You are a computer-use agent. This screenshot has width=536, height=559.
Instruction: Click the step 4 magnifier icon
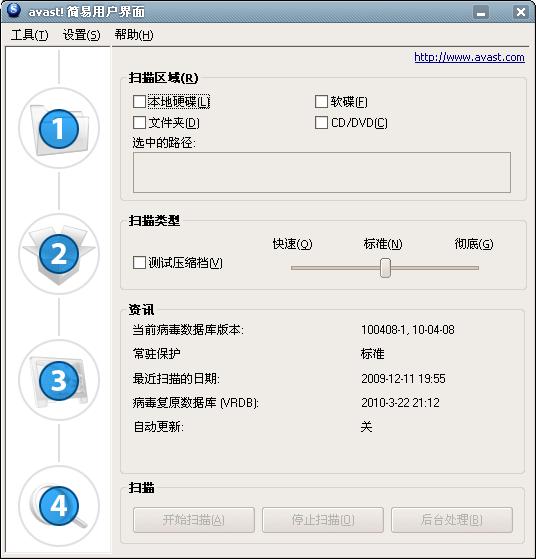pyautogui.click(x=59, y=506)
